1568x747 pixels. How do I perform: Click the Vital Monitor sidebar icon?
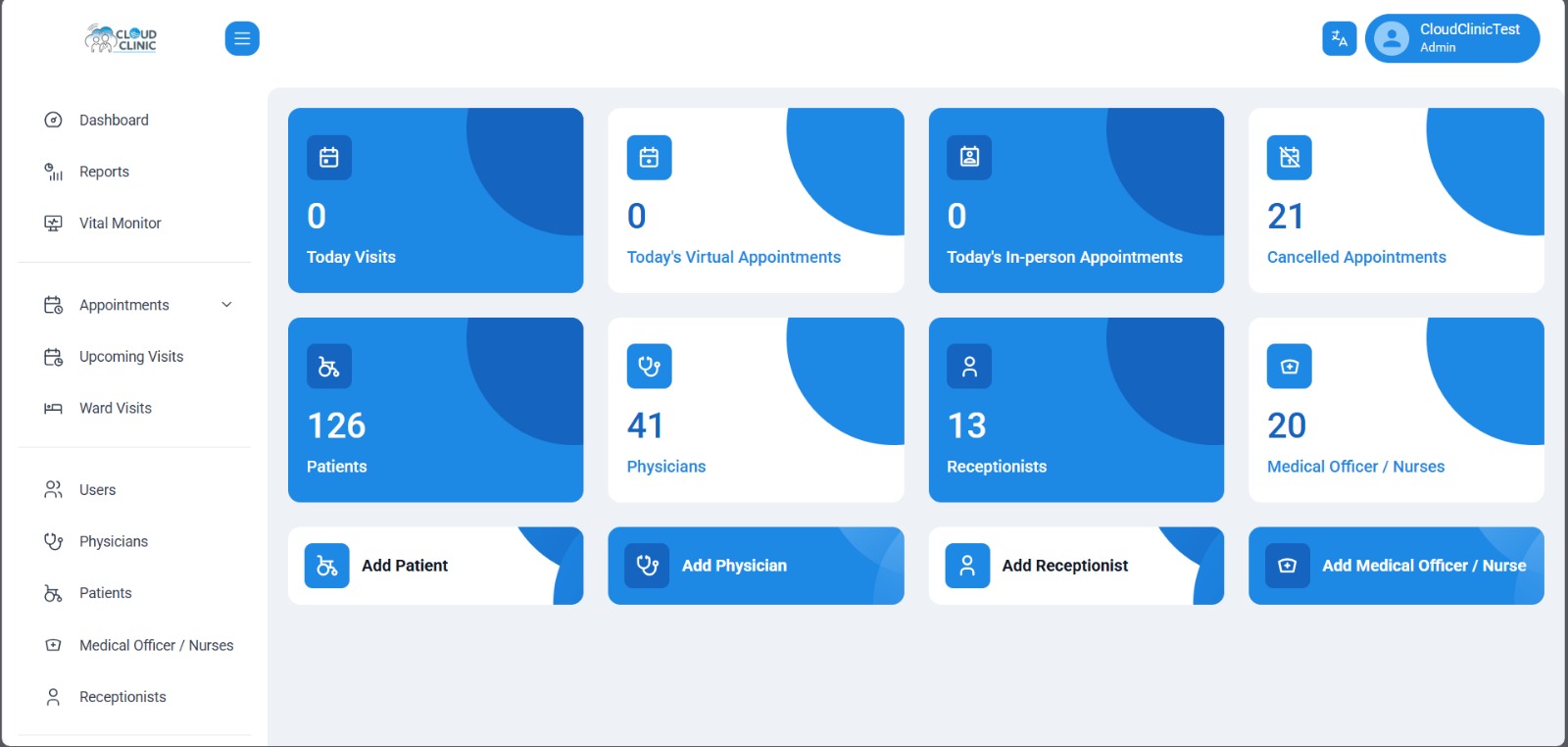point(54,224)
